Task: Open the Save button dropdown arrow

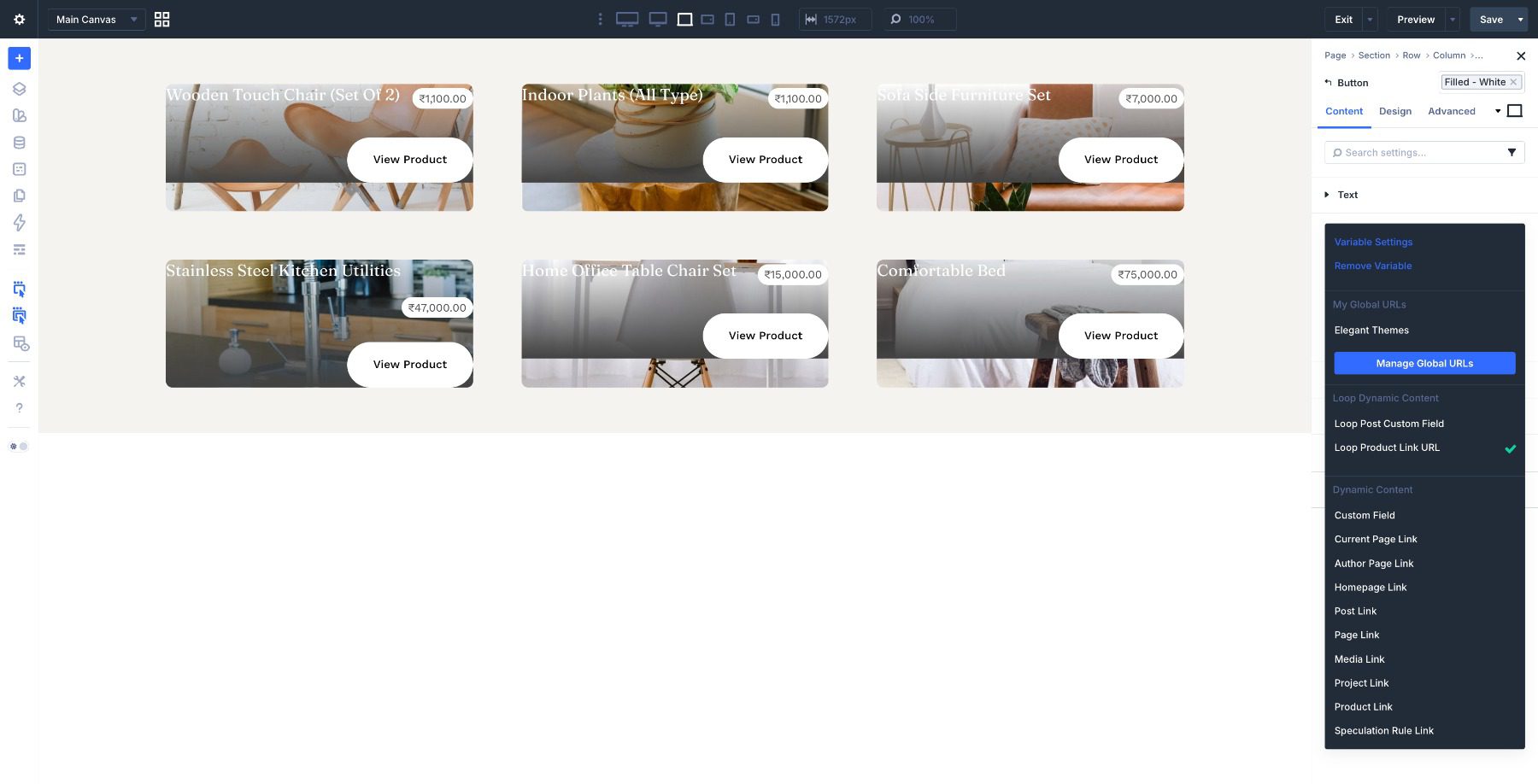Action: (x=1520, y=19)
